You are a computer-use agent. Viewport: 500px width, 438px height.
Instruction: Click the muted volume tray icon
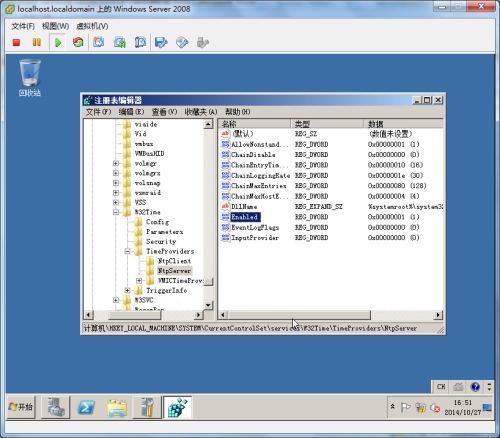click(x=435, y=407)
